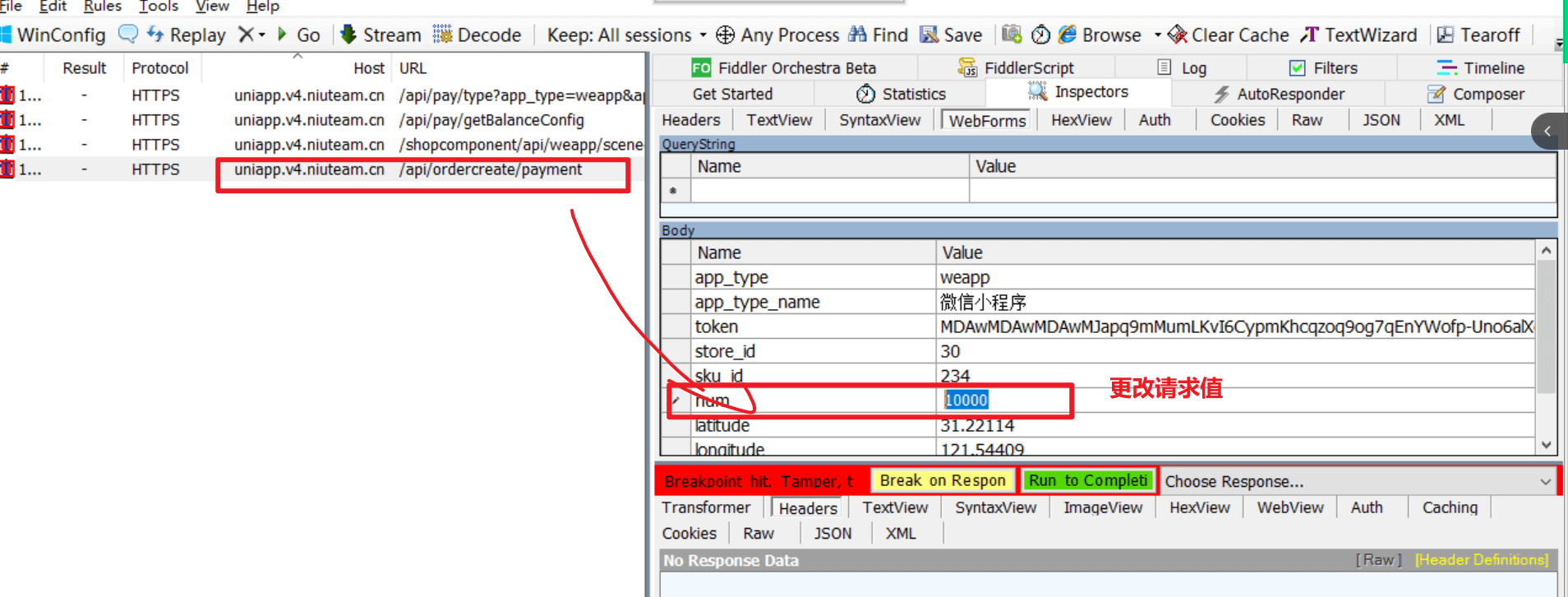
Task: Open the File menu
Action: click(11, 7)
